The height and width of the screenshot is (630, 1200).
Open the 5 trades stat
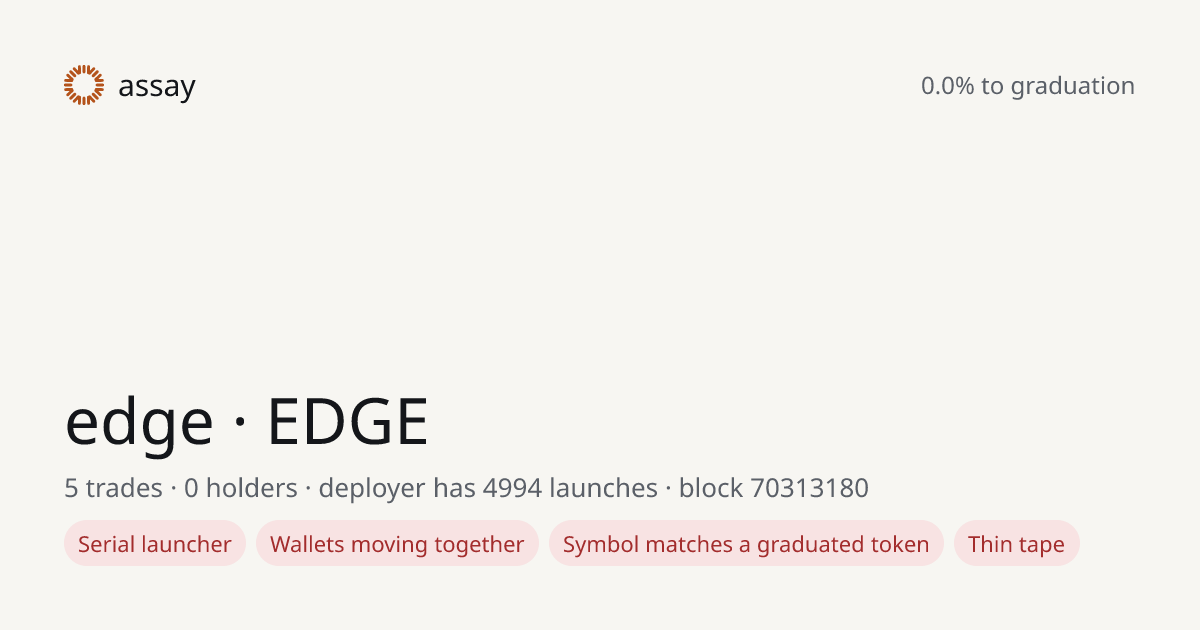[x=113, y=488]
